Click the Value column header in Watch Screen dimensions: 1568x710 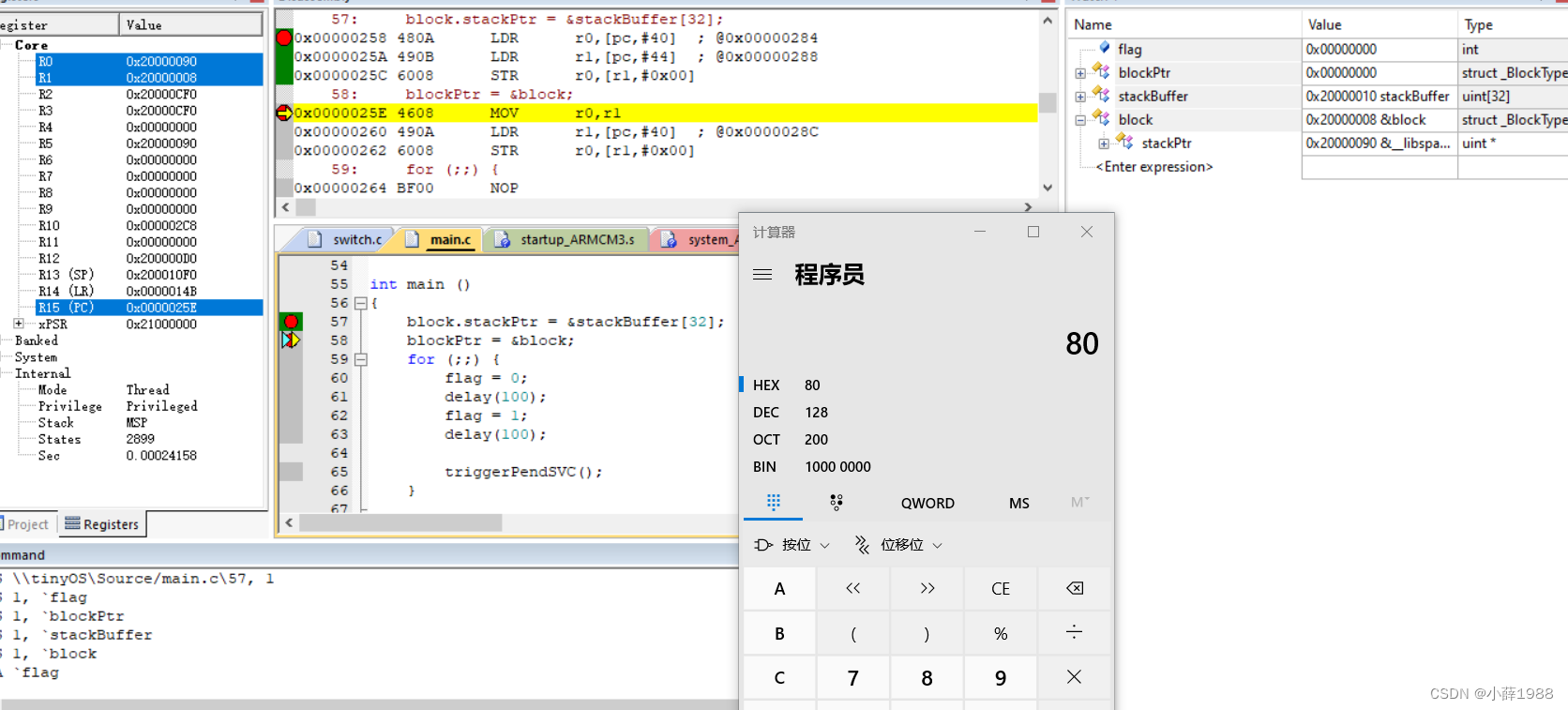(x=1379, y=24)
